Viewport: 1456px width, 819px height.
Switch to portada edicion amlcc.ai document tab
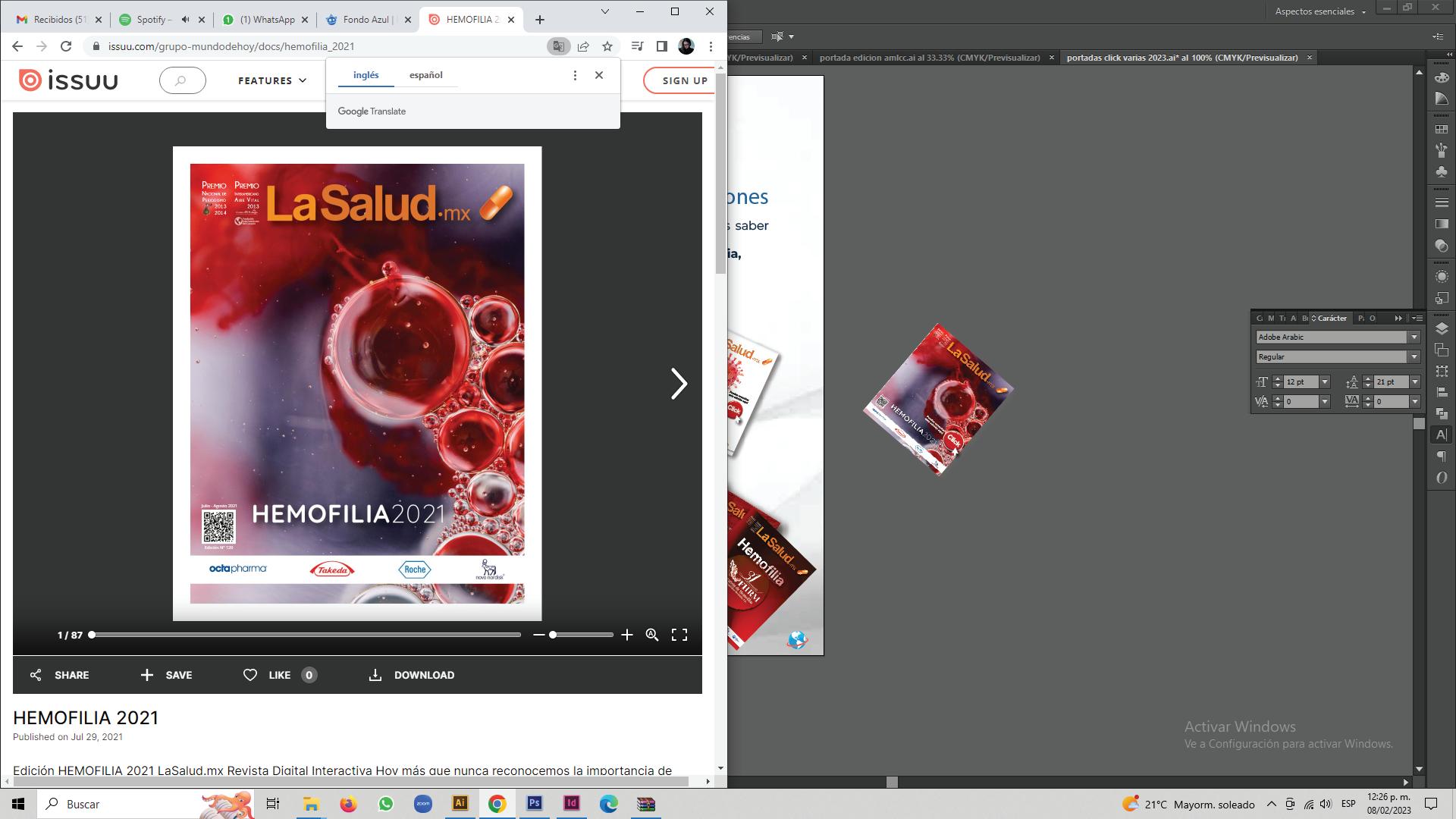click(x=929, y=58)
